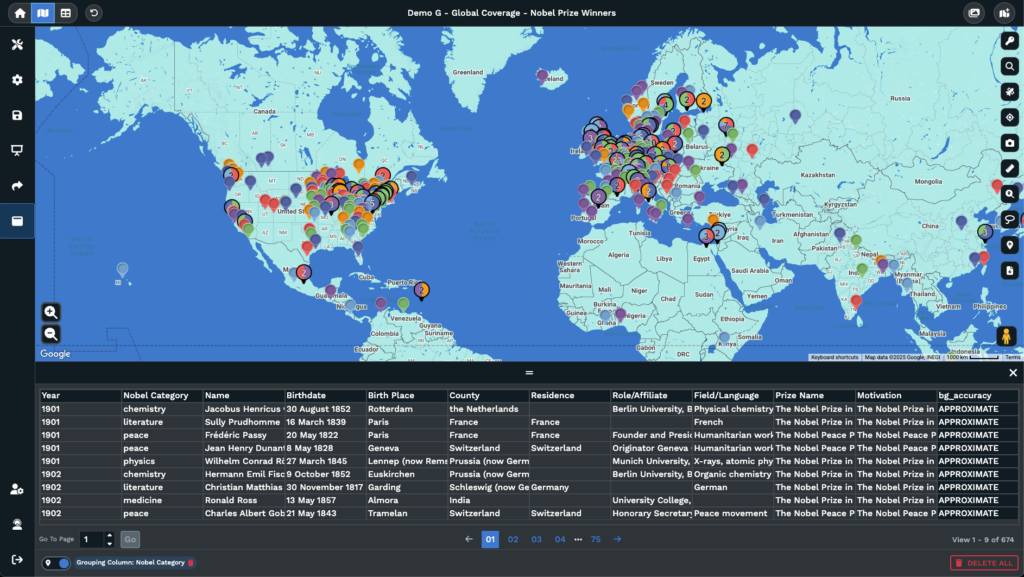This screenshot has height=577, width=1024.
Task: Remove Nobel Category grouping column tag
Action: pos(191,563)
